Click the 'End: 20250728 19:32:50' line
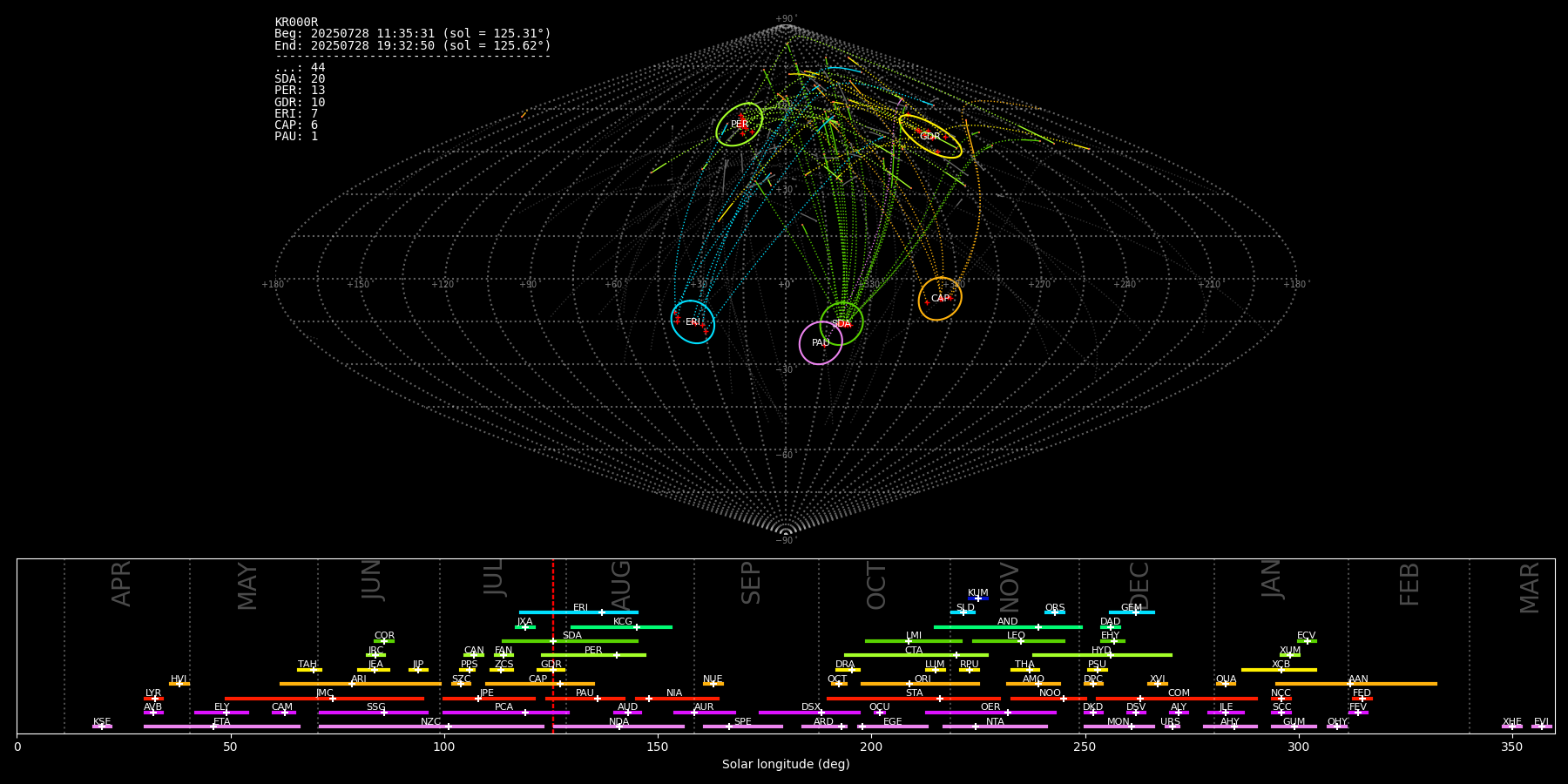1568x784 pixels. coord(413,45)
